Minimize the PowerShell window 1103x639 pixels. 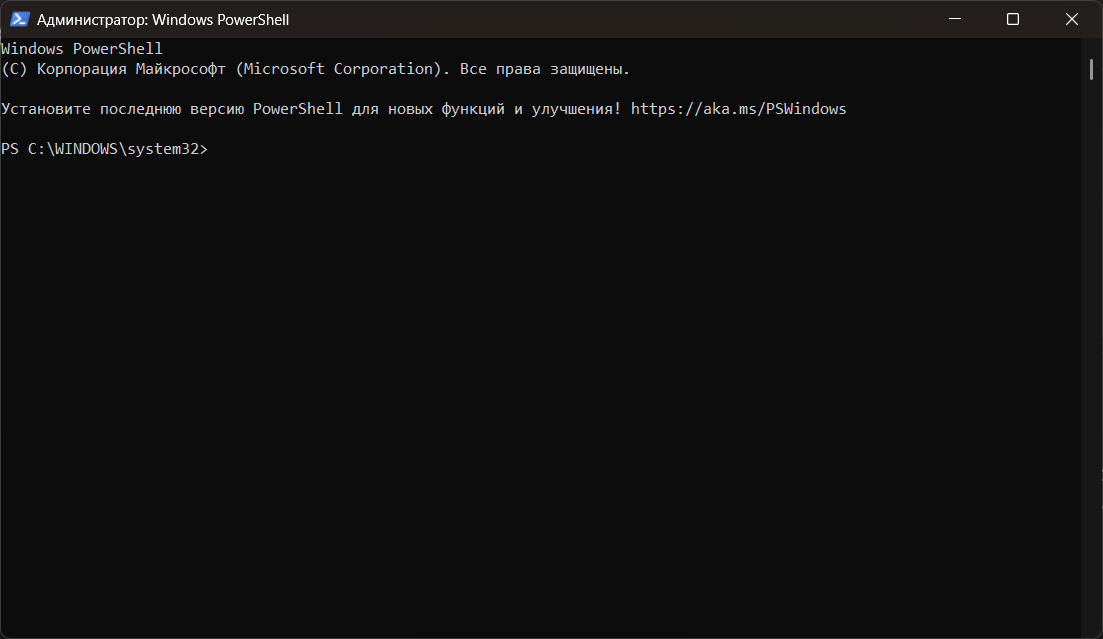(x=957, y=19)
